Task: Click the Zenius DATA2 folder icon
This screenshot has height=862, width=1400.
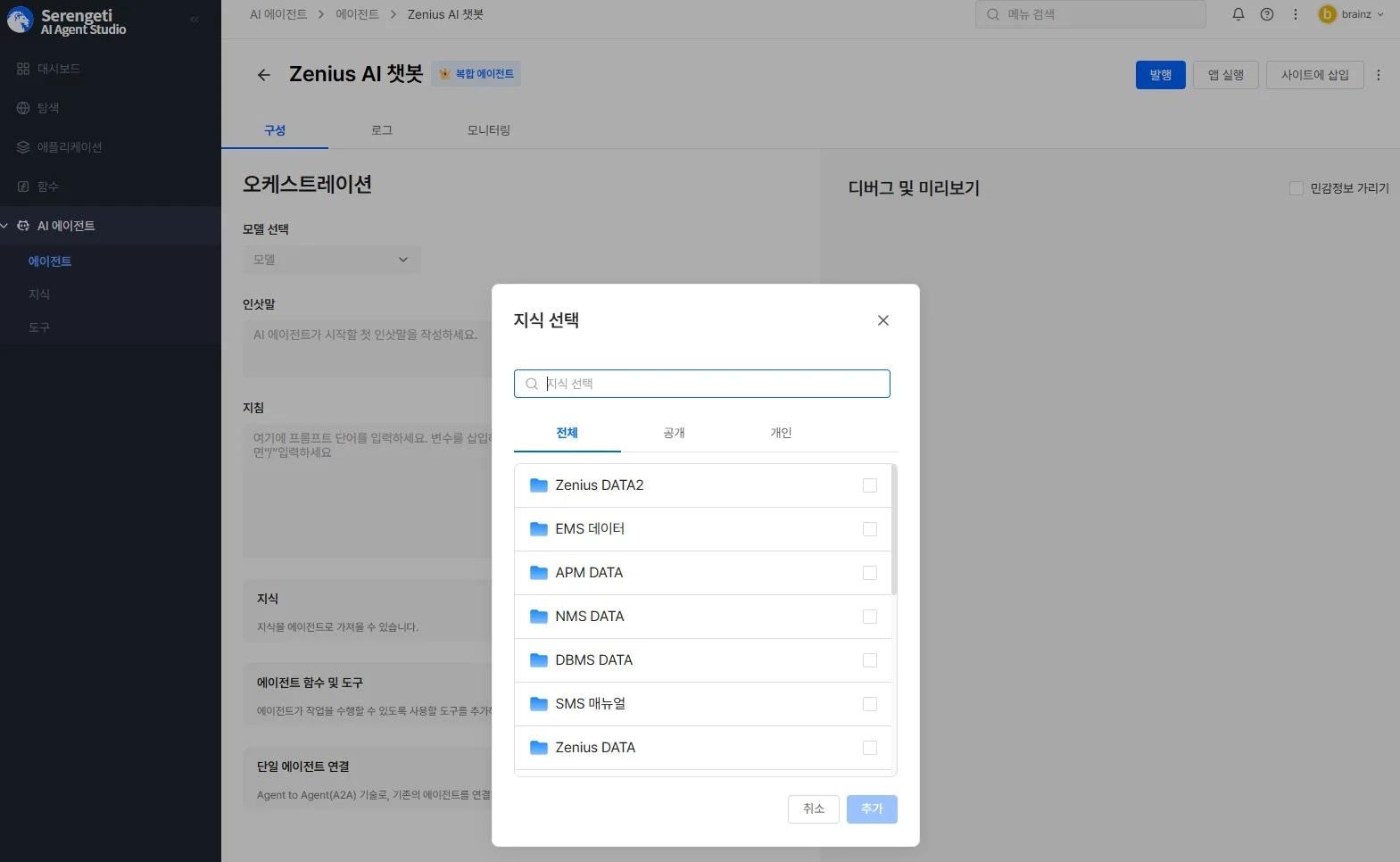Action: [539, 485]
